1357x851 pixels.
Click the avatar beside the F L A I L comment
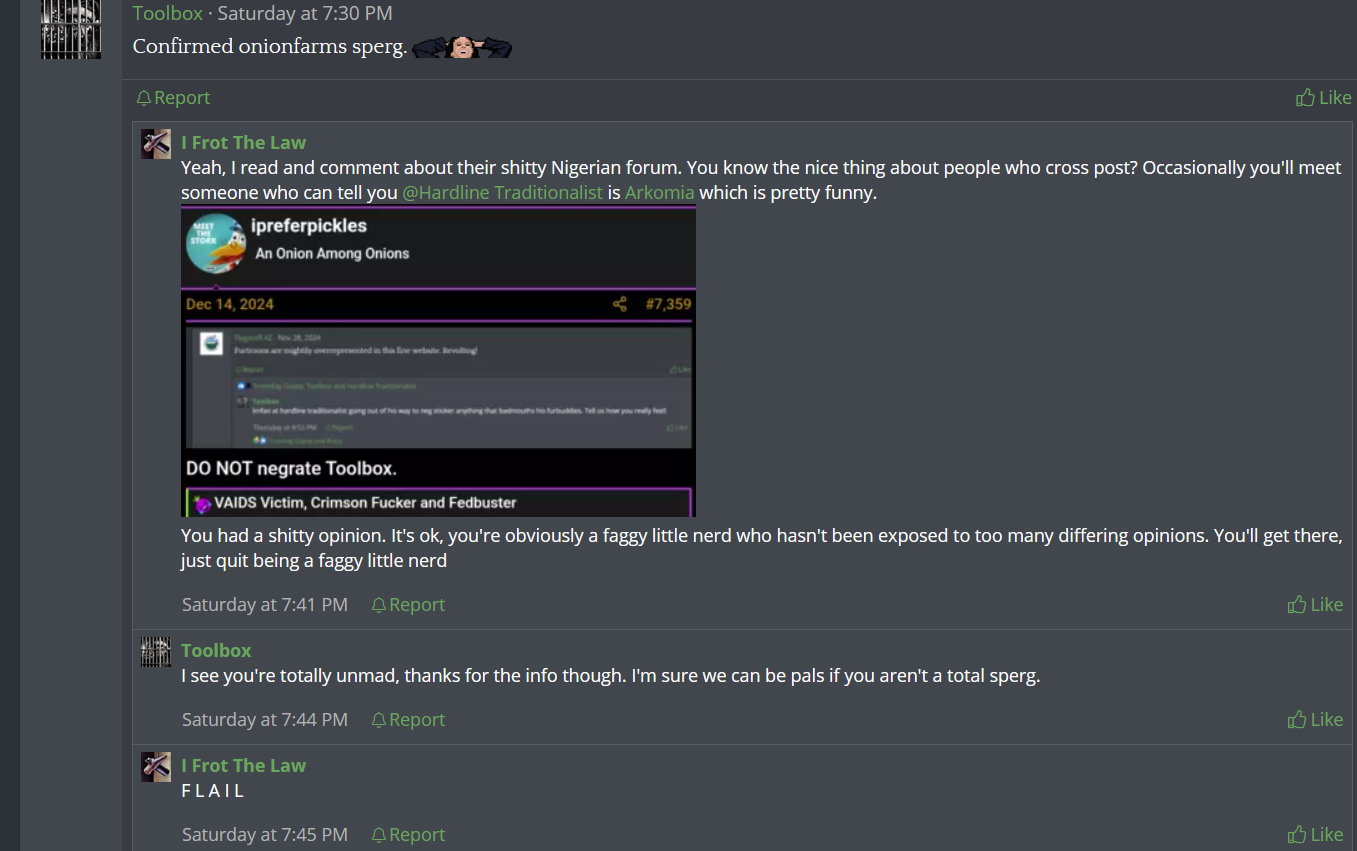click(156, 766)
